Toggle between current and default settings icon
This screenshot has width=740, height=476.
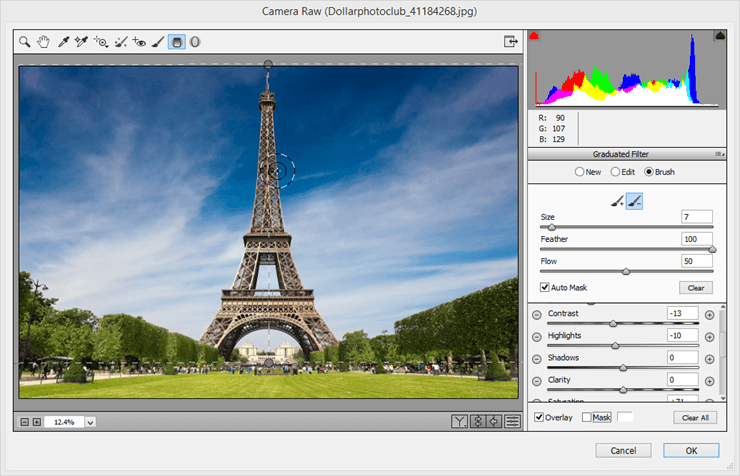513,421
